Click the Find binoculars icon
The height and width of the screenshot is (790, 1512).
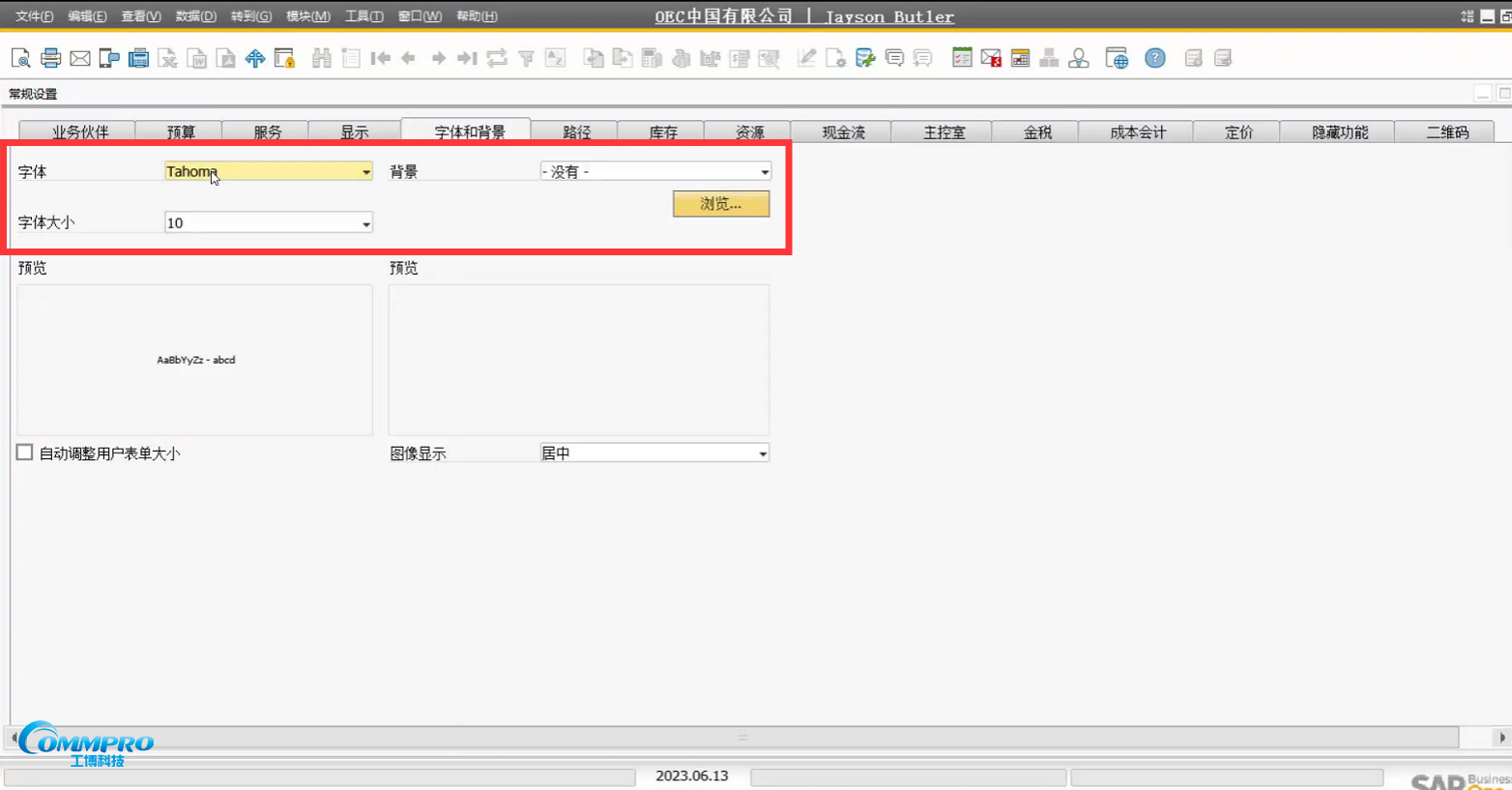[x=322, y=58]
